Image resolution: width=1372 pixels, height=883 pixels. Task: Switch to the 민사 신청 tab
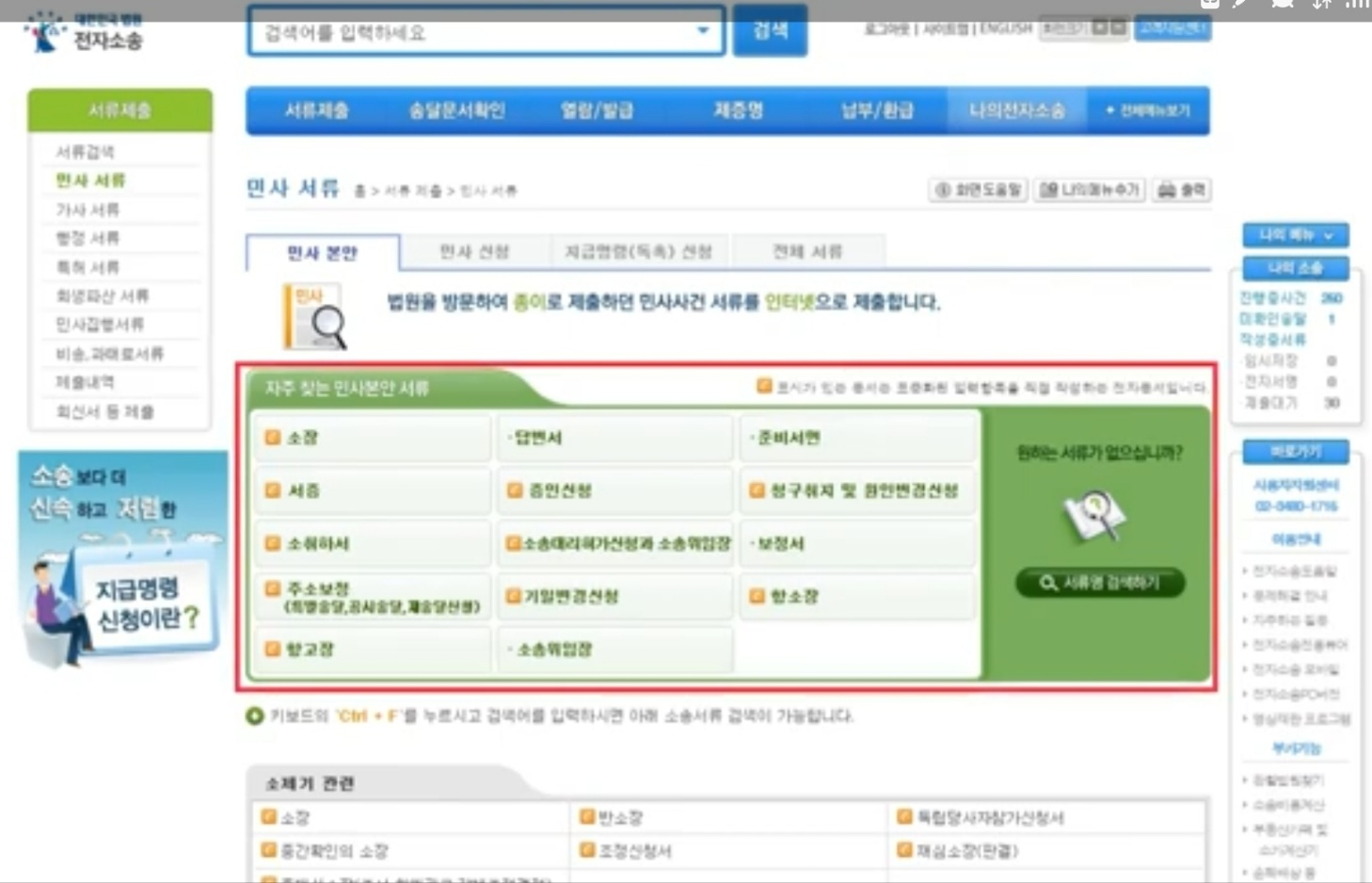coord(475,251)
